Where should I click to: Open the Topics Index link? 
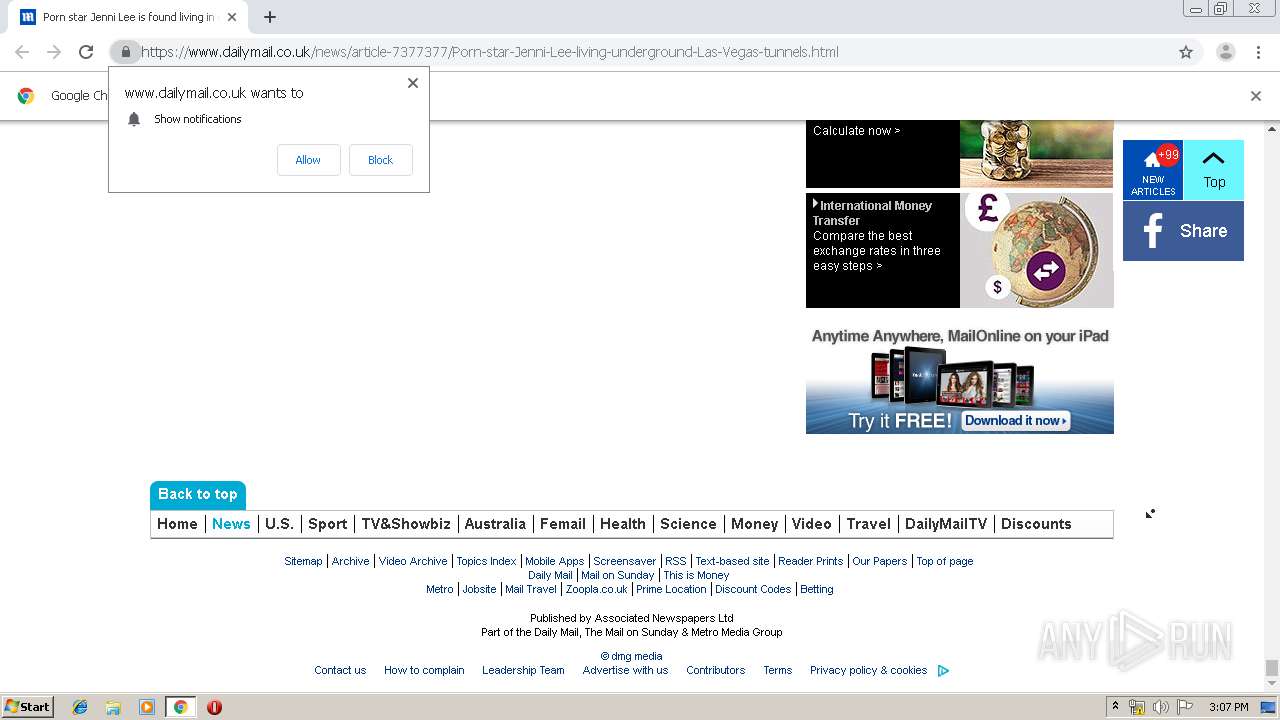click(486, 561)
